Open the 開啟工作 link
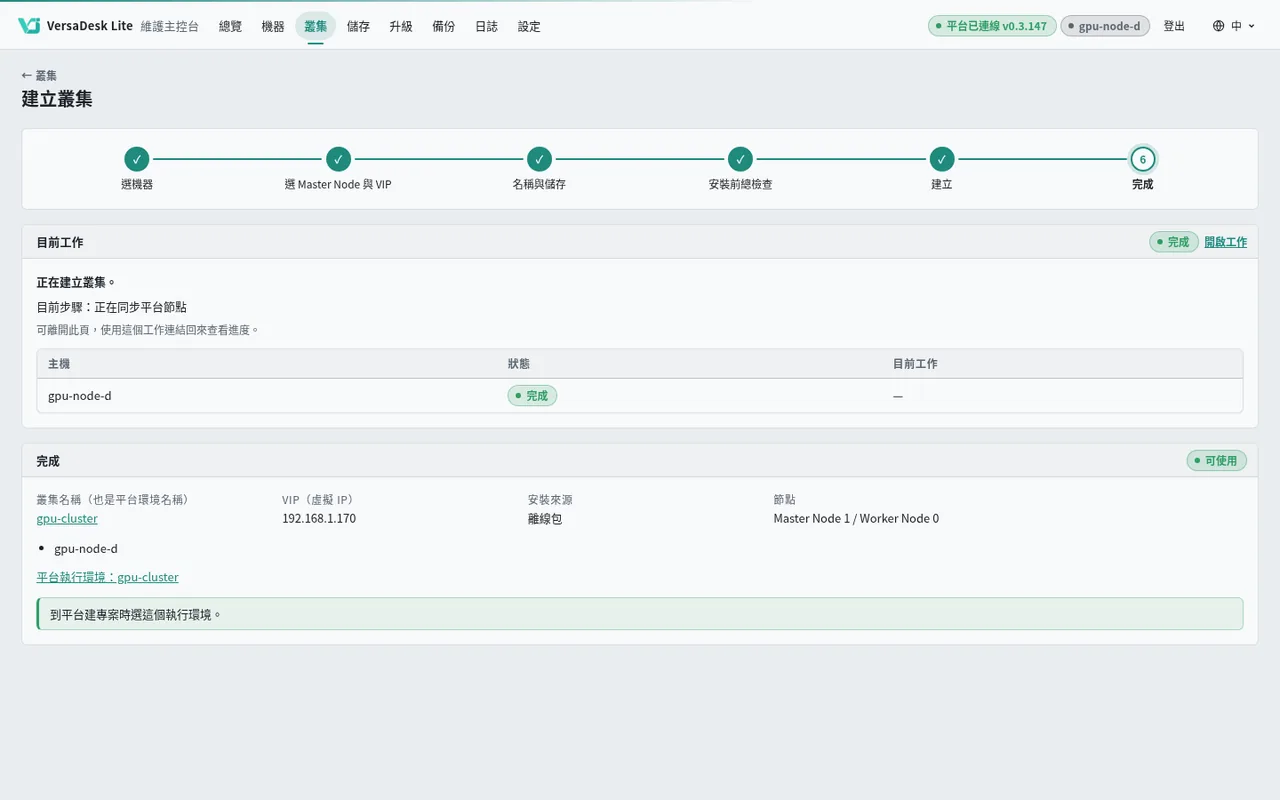Image resolution: width=1280 pixels, height=800 pixels. [1225, 242]
